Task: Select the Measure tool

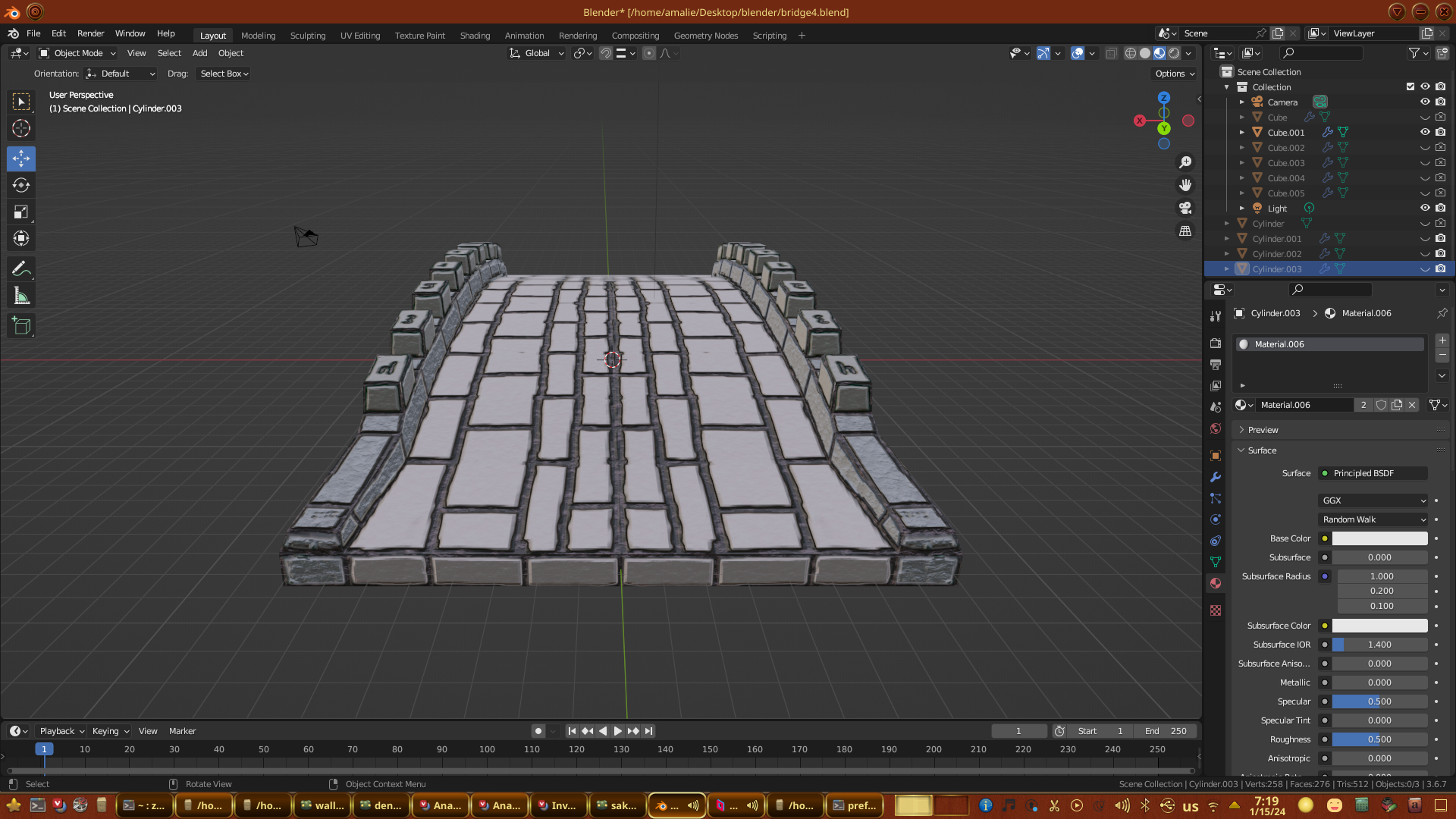Action: pos(21,297)
